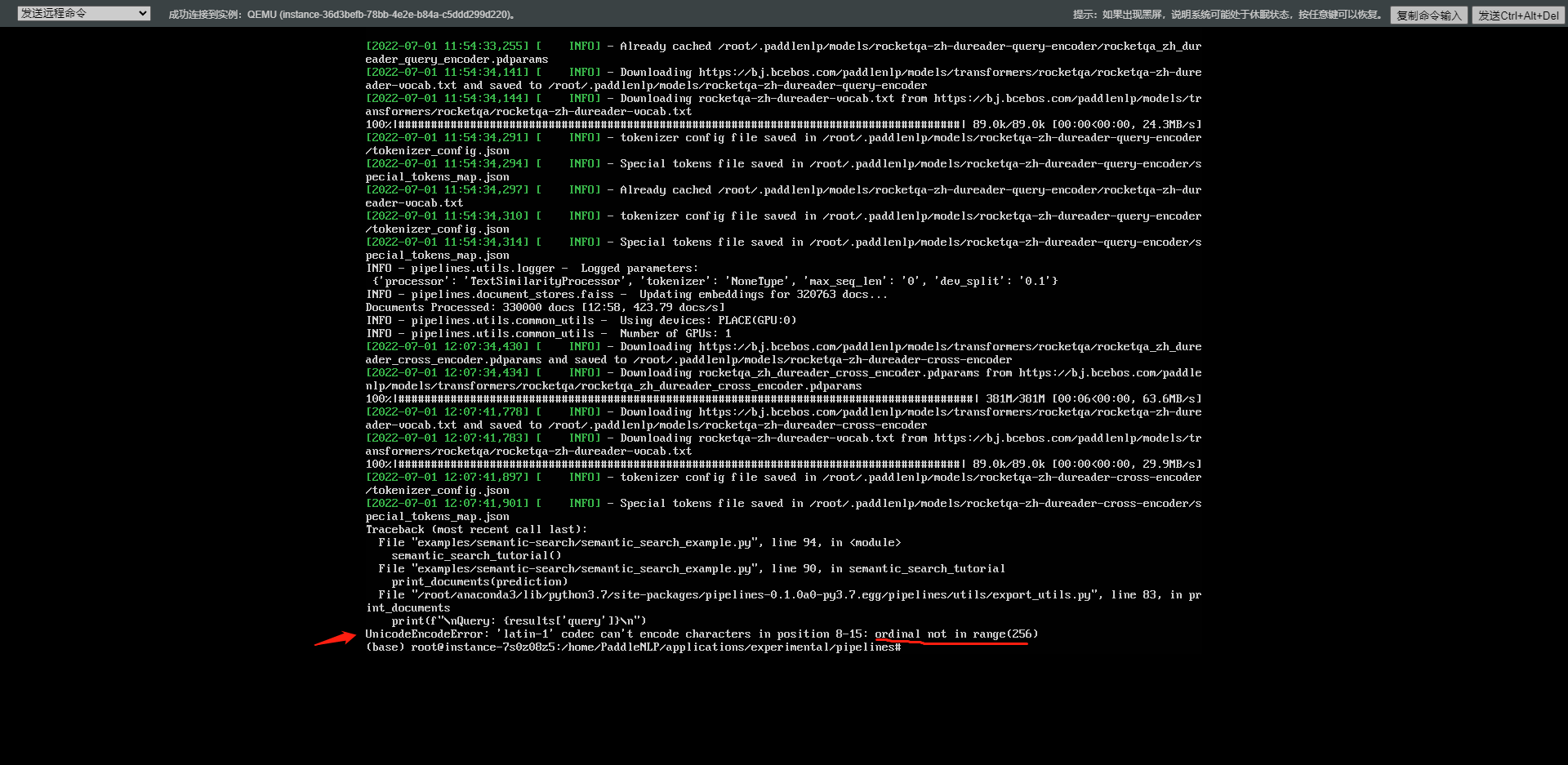Click the shell prompt line root@instance-7s0z08z5
The height and width of the screenshot is (765, 1568).
[633, 647]
